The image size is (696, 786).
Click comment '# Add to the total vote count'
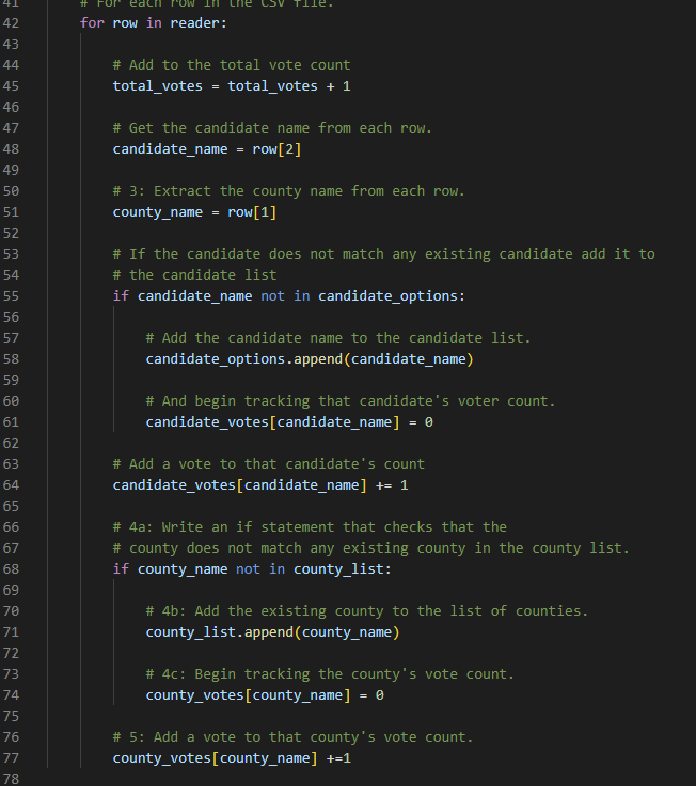[232, 65]
